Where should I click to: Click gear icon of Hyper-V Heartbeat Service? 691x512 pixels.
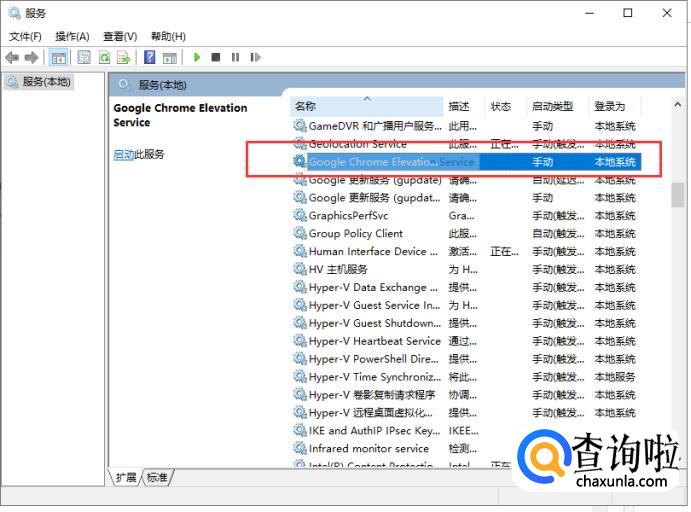(x=300, y=341)
